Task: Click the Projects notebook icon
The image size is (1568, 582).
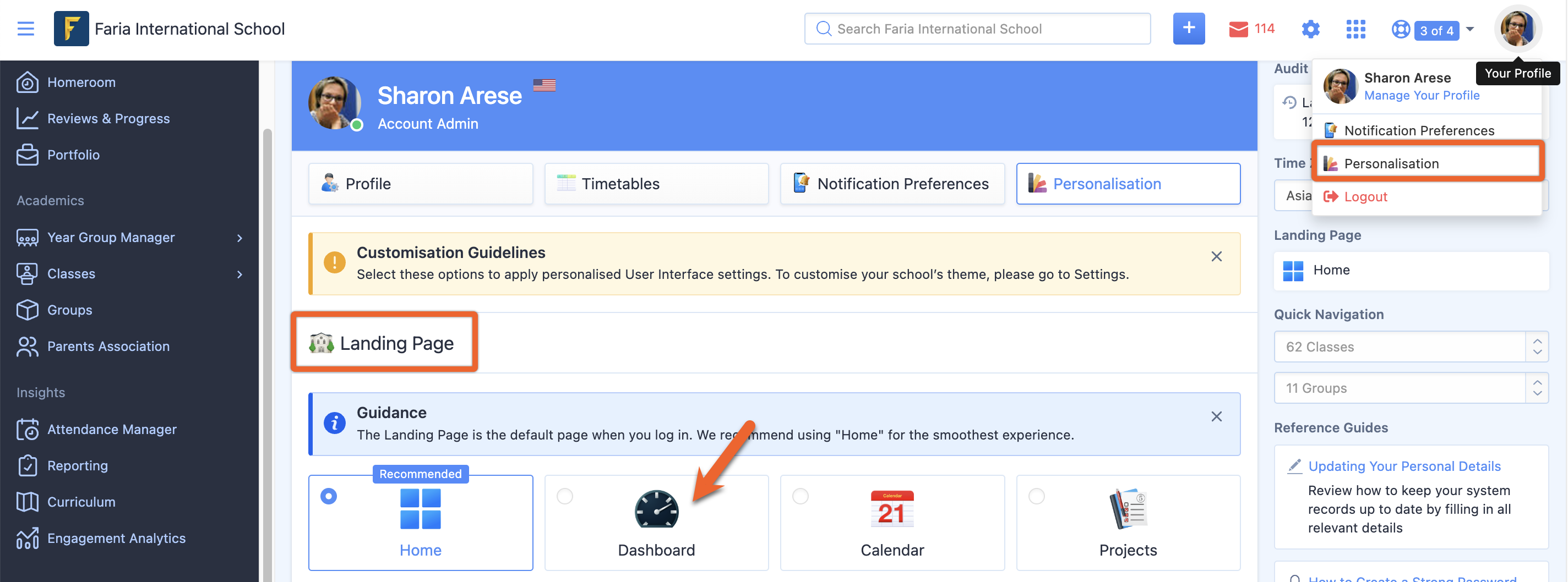Action: [1128, 509]
